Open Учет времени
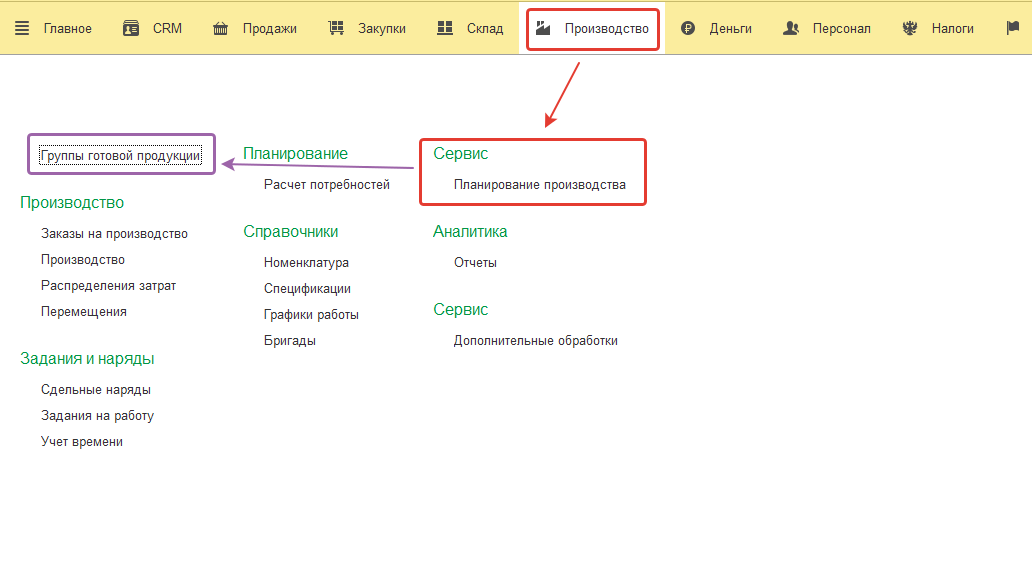 (x=82, y=442)
